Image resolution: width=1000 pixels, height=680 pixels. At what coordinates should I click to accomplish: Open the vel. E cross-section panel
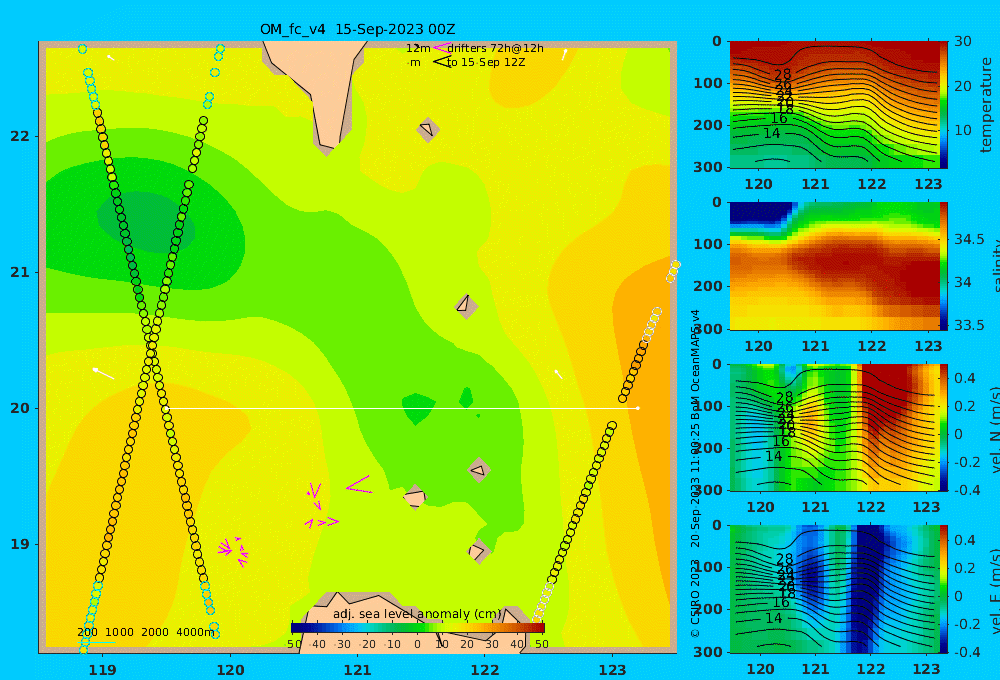point(834,589)
